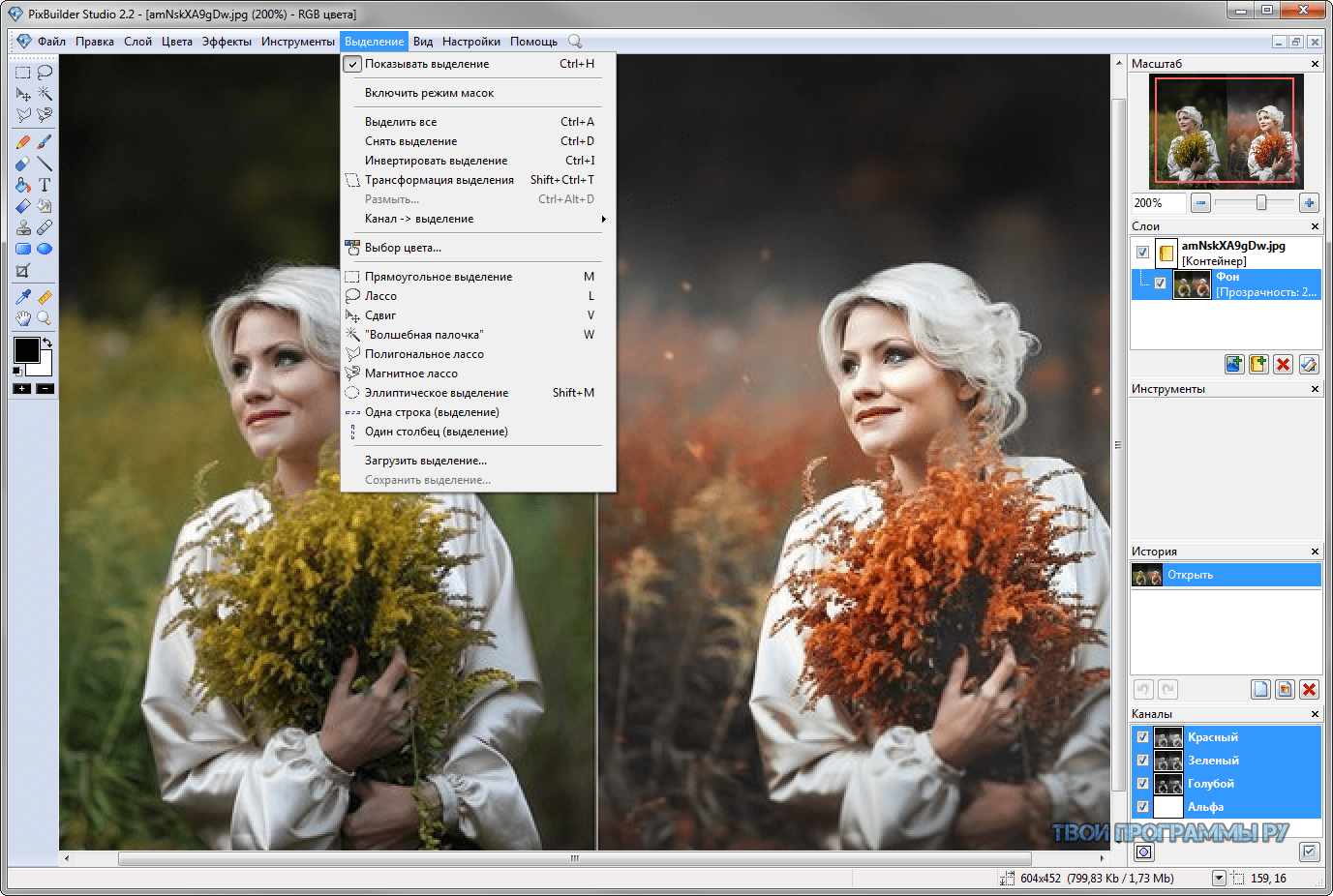Screen dimensions: 1333x896
Task: Click the swap foreground/background colors arrow
Action: pyautogui.click(x=46, y=343)
